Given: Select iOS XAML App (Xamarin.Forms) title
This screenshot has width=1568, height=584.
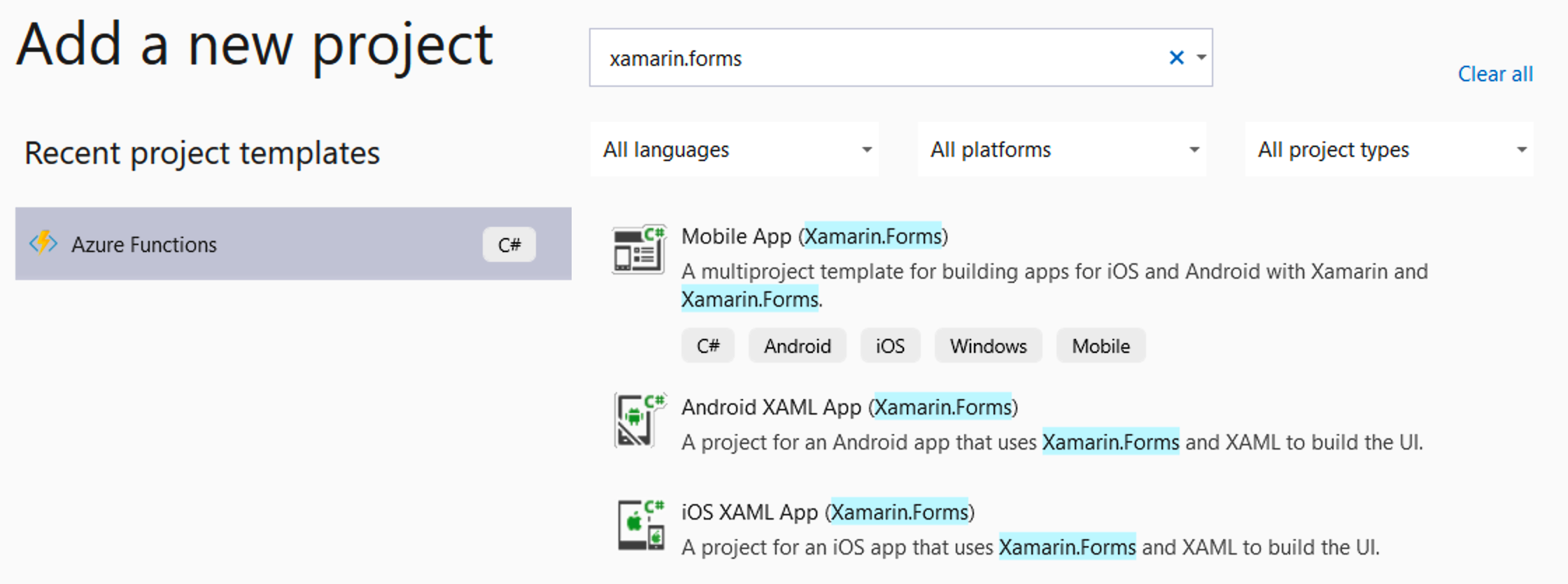Looking at the screenshot, I should click(x=828, y=512).
